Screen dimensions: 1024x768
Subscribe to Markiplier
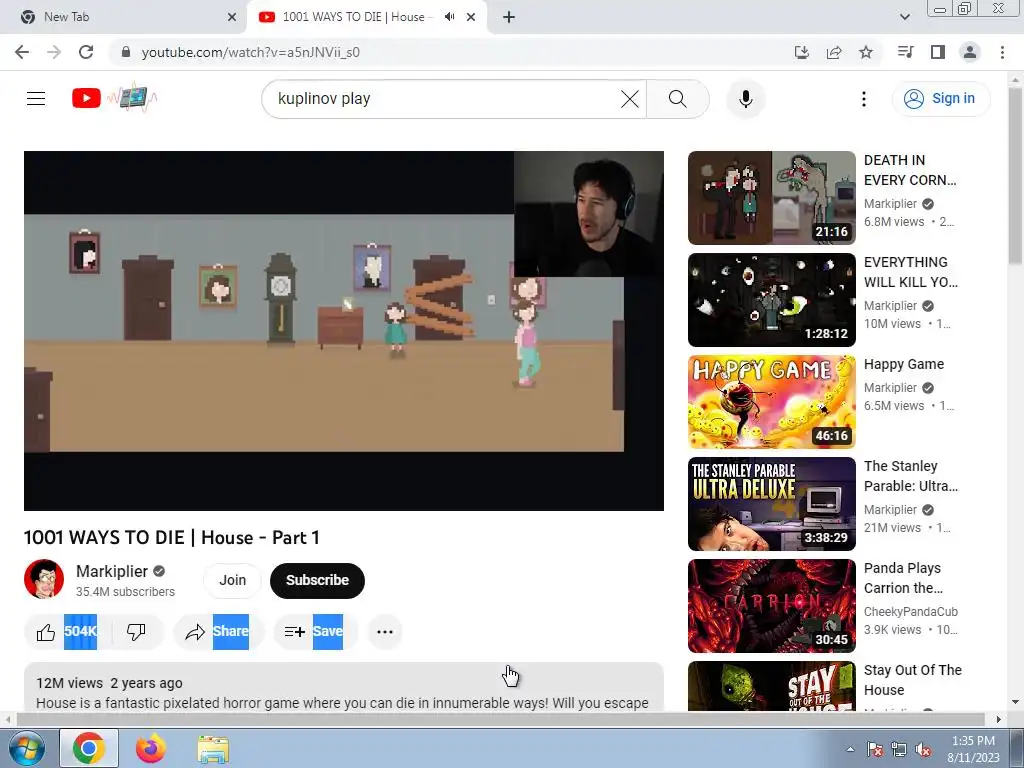317,580
